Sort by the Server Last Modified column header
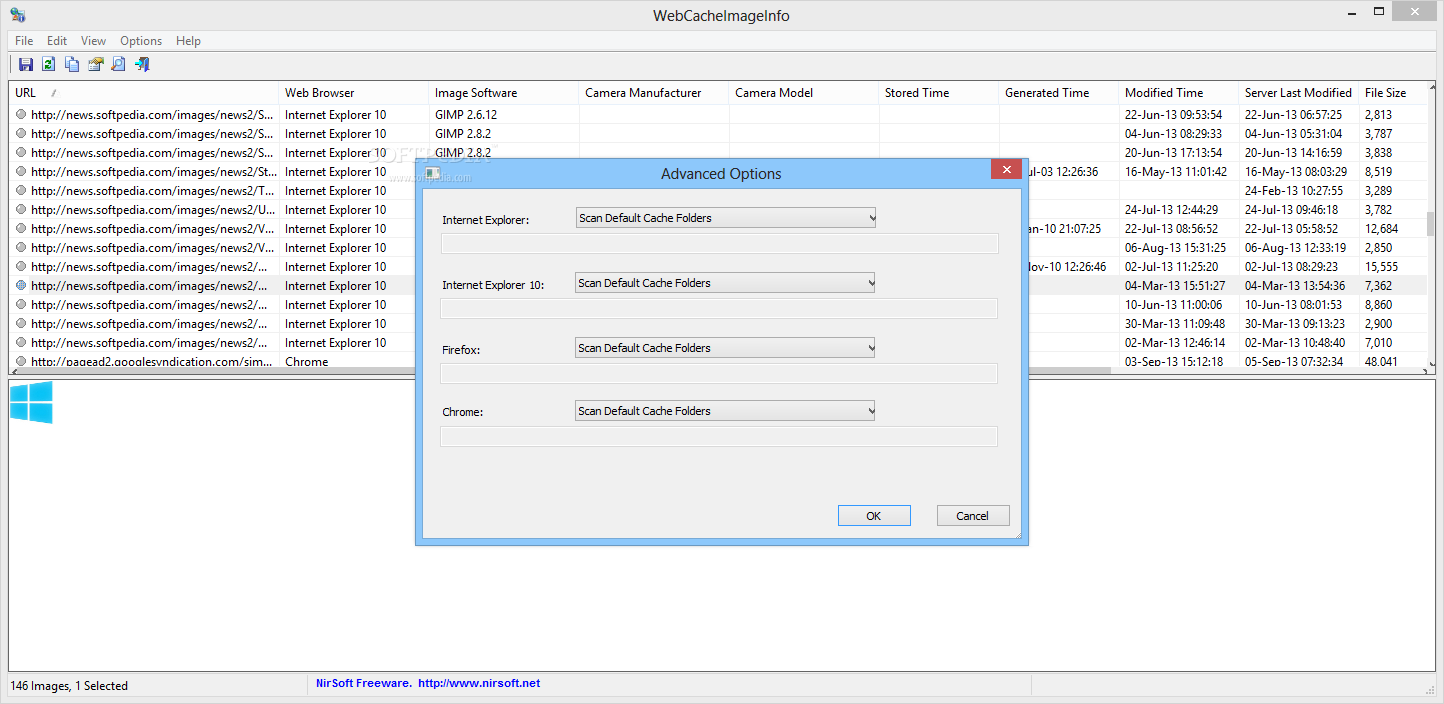 1299,93
